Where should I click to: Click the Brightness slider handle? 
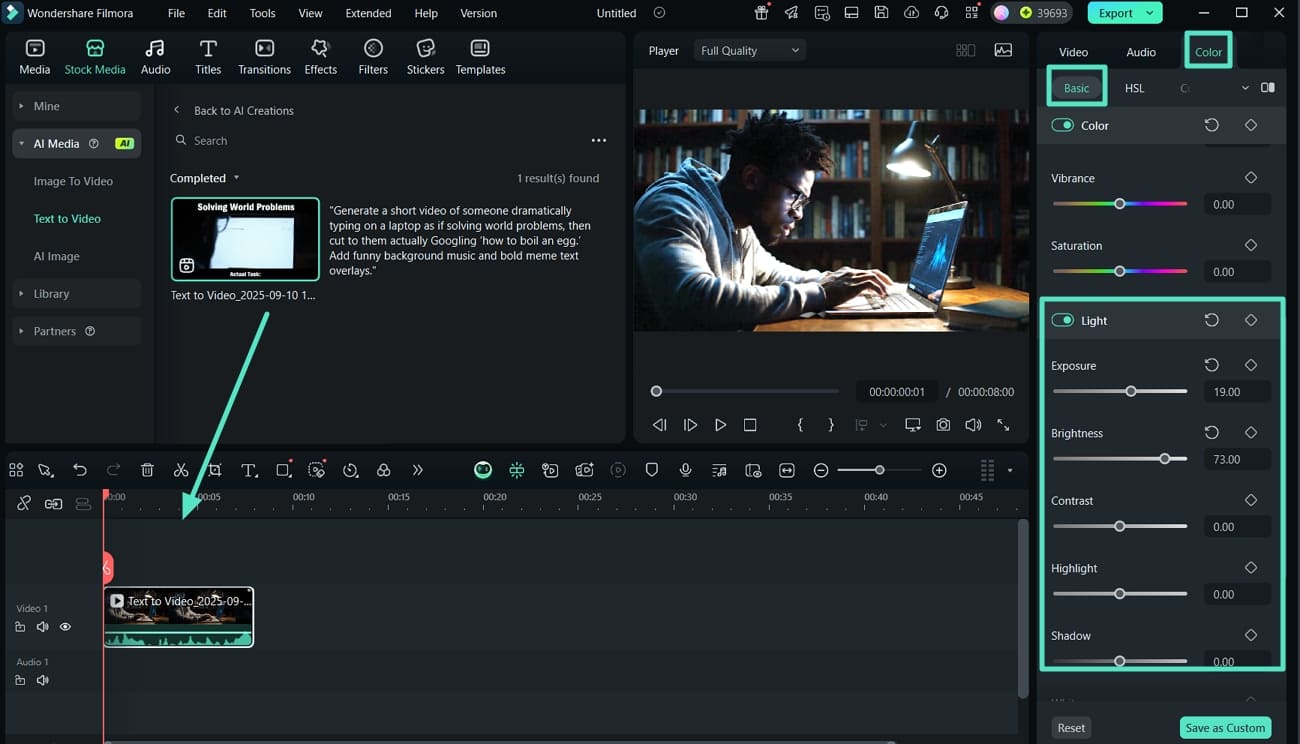point(1165,459)
